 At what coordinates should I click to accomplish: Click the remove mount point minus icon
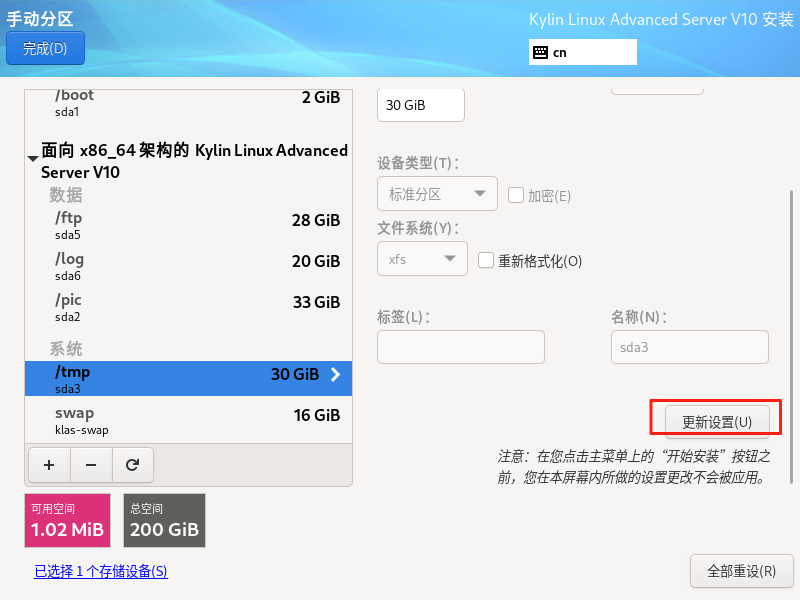(x=91, y=465)
